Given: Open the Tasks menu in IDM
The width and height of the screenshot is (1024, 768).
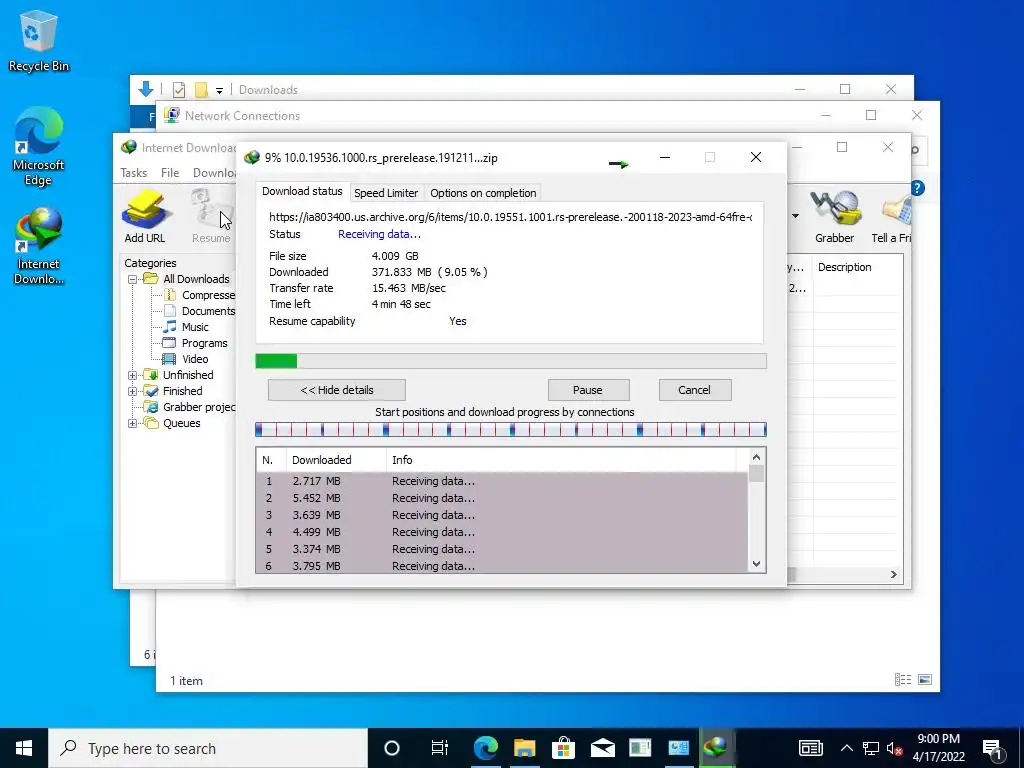Looking at the screenshot, I should [x=134, y=173].
